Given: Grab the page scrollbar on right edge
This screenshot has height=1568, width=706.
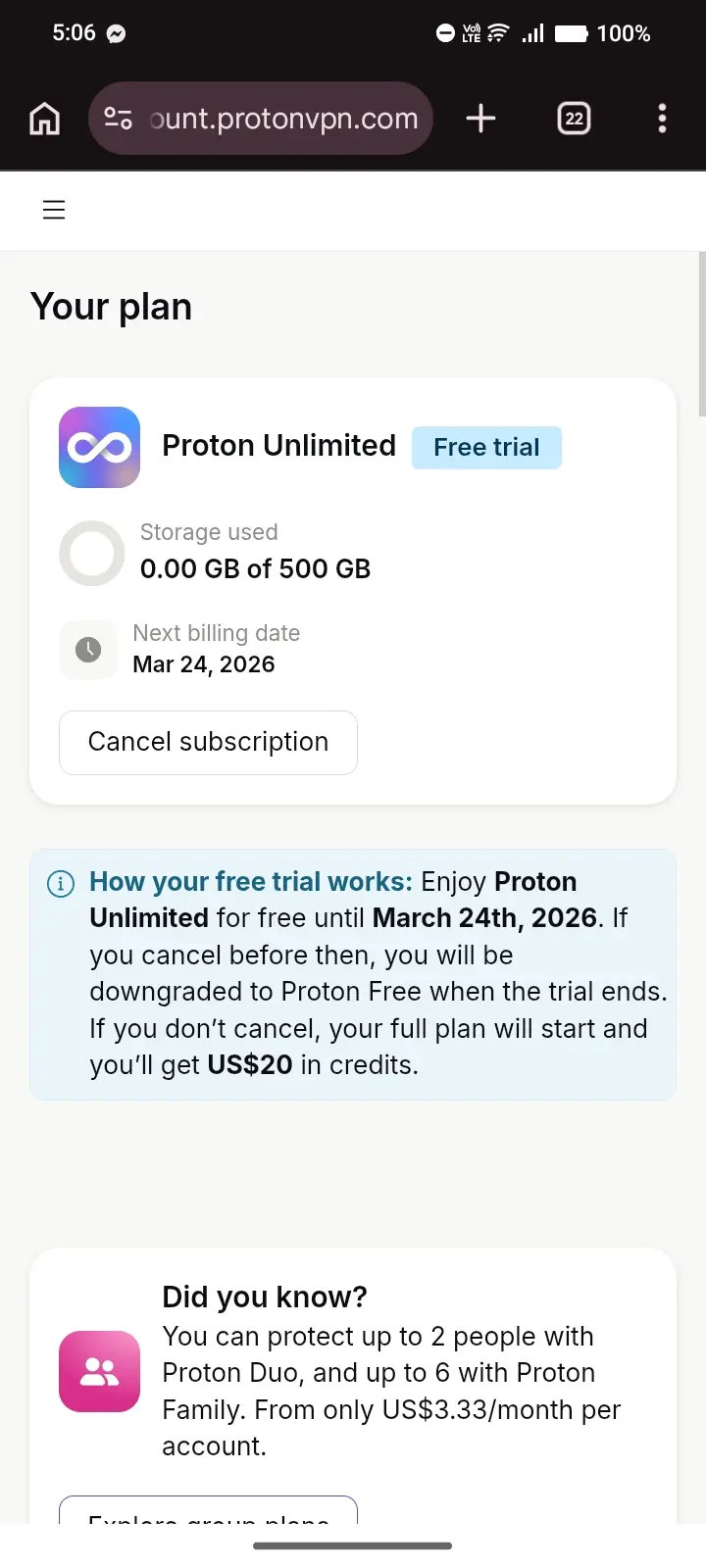Looking at the screenshot, I should click(x=701, y=333).
